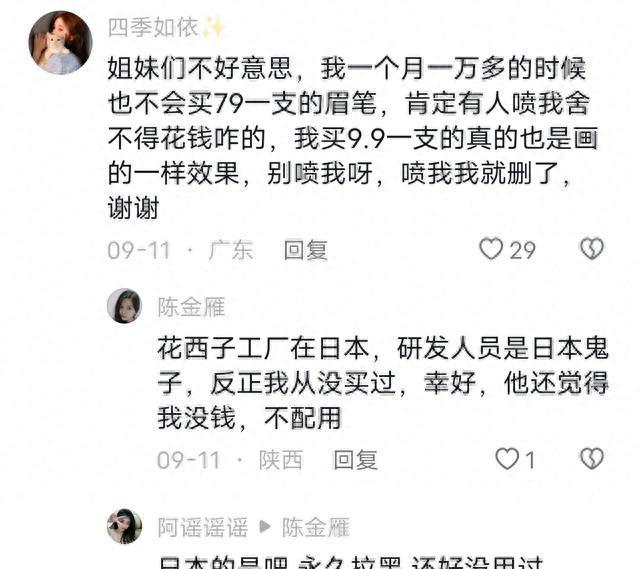
Task: Dislike 四季如依's comment with broken heart
Action: pos(592,249)
